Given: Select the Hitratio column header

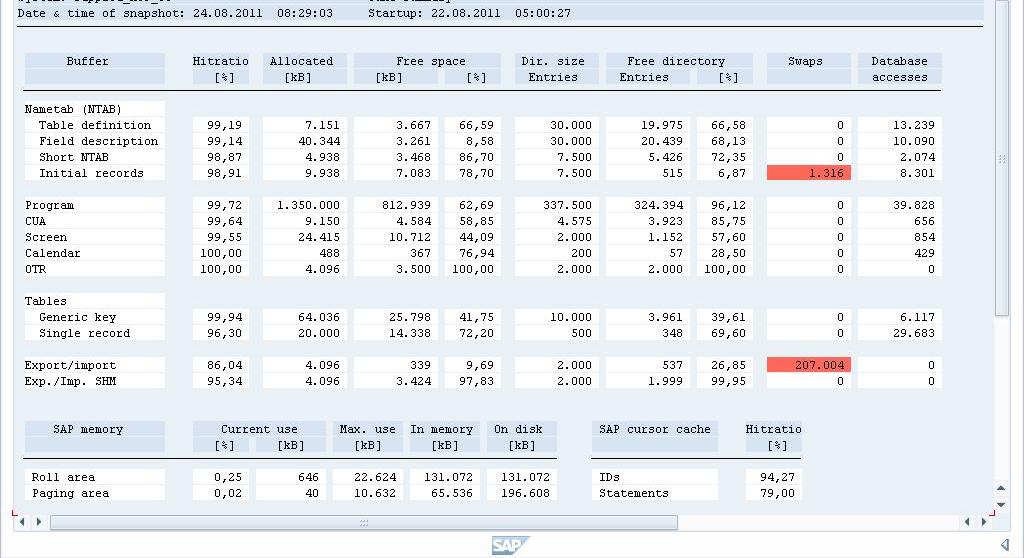Looking at the screenshot, I should coord(220,61).
